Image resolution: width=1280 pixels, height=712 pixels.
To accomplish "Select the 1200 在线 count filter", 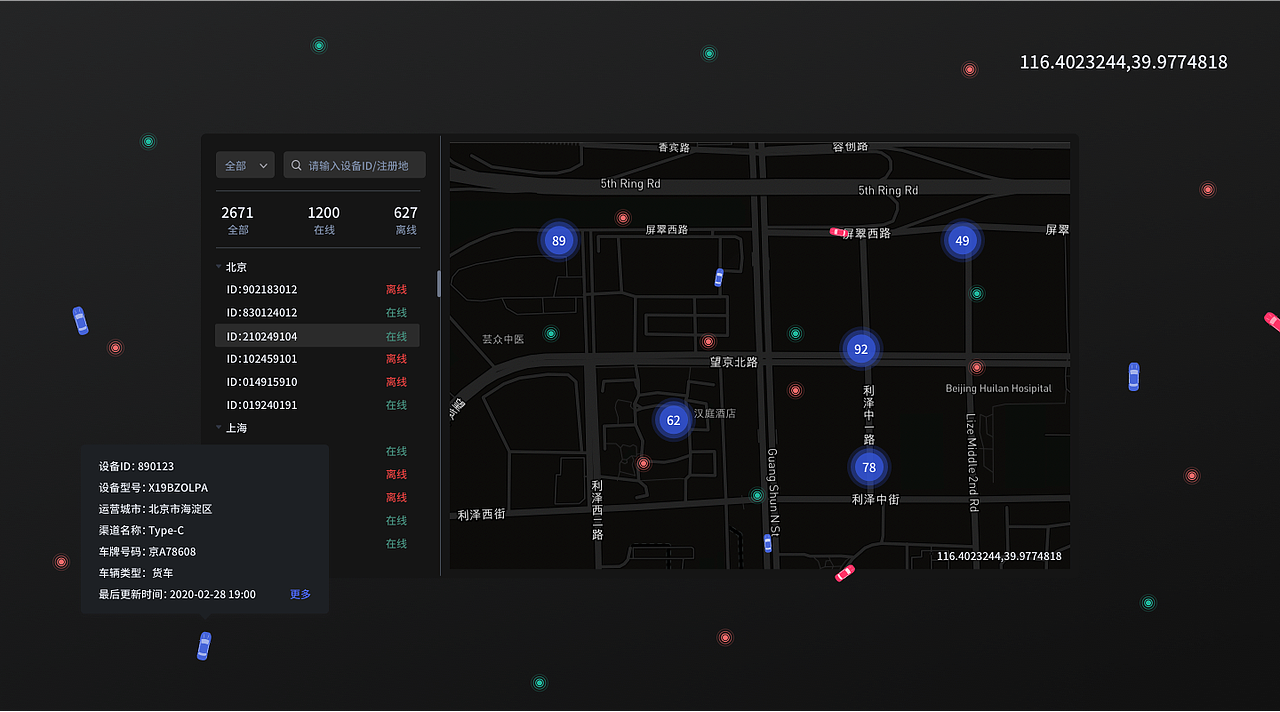I will [x=323, y=220].
